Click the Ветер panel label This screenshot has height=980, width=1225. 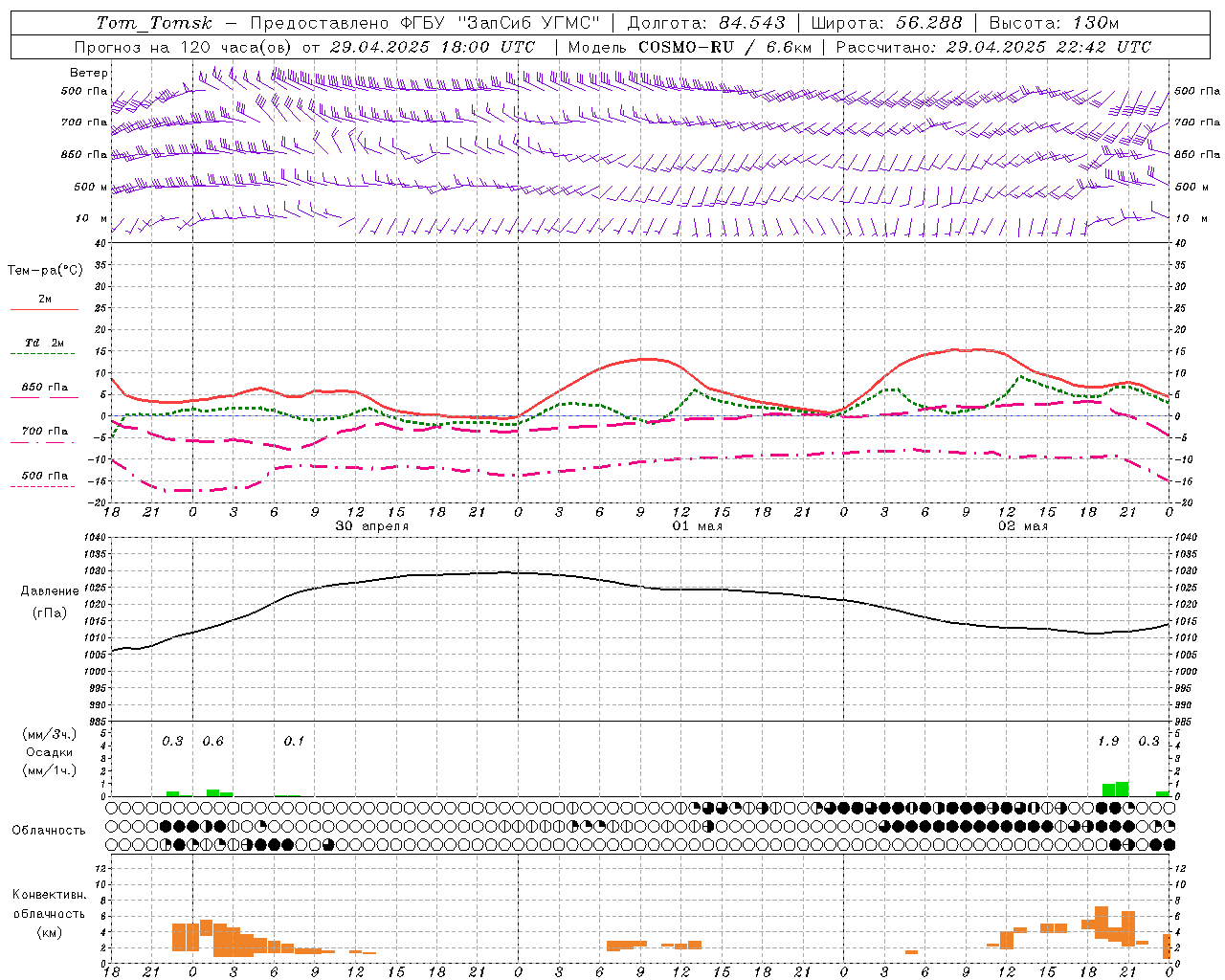click(89, 73)
